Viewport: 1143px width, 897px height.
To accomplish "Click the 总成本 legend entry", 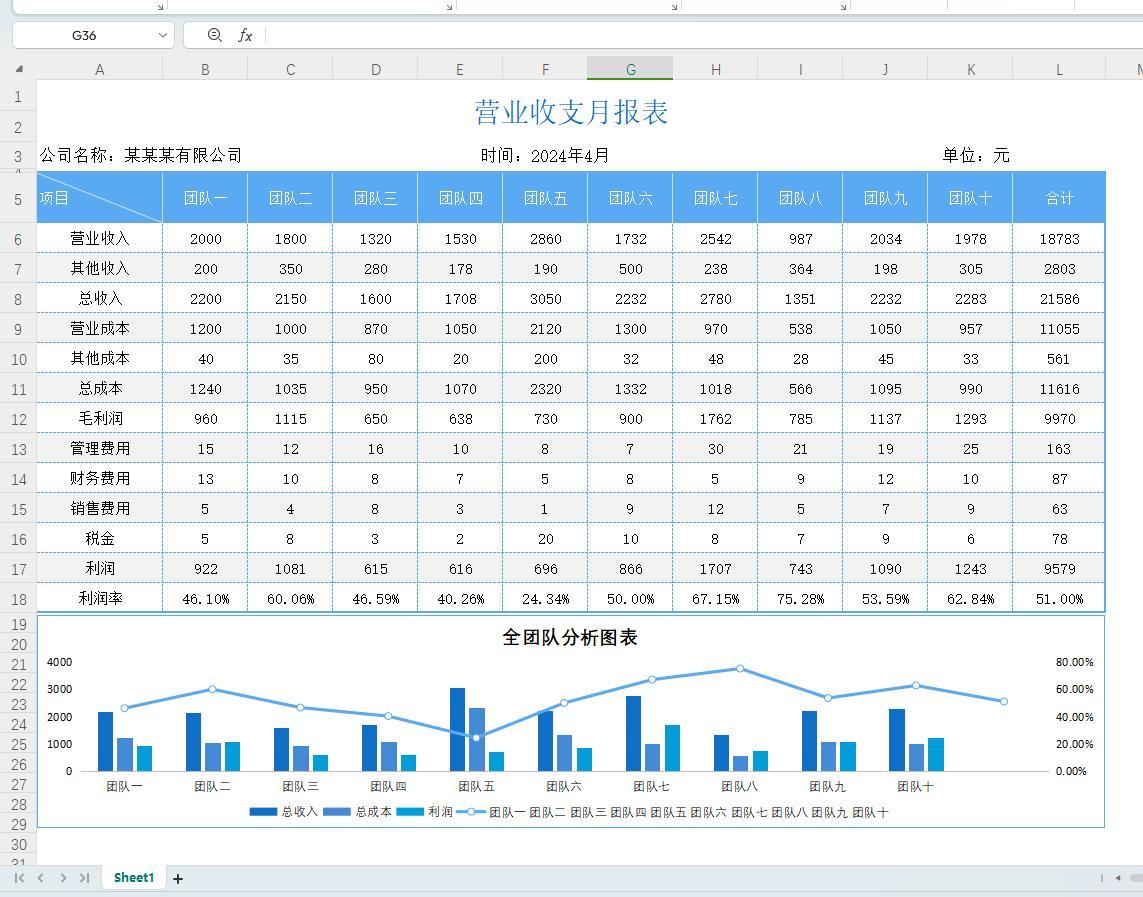I will (x=357, y=812).
